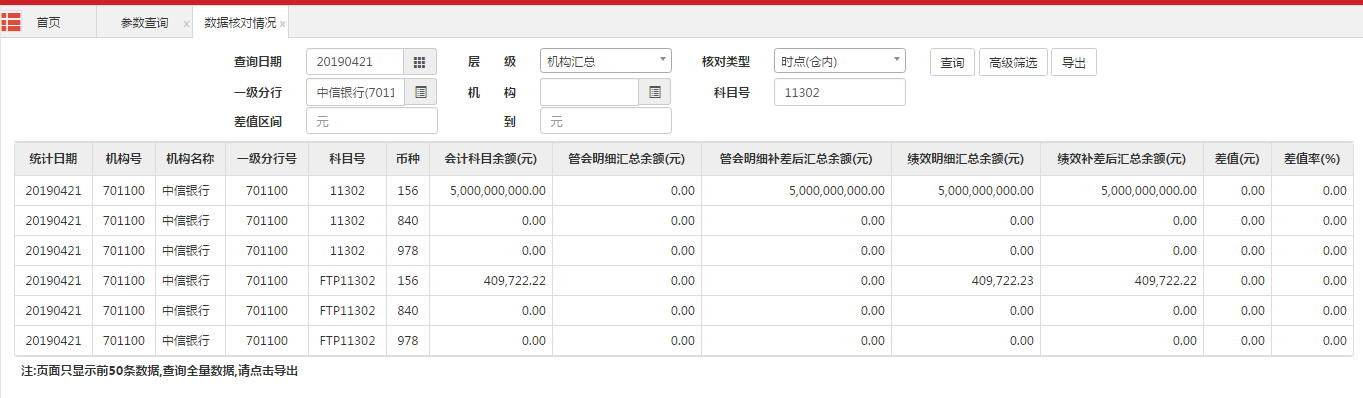Click the 科目号 field containing 11302
Viewport: 1363px width, 398px height.
tap(840, 92)
